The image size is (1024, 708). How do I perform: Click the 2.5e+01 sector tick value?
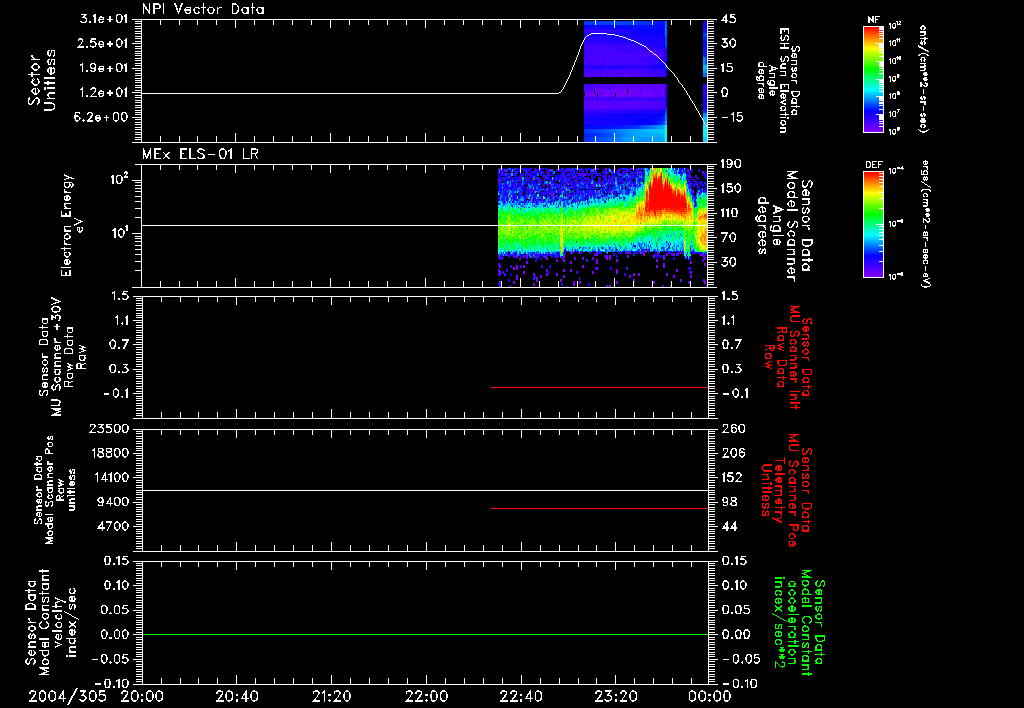pos(104,43)
